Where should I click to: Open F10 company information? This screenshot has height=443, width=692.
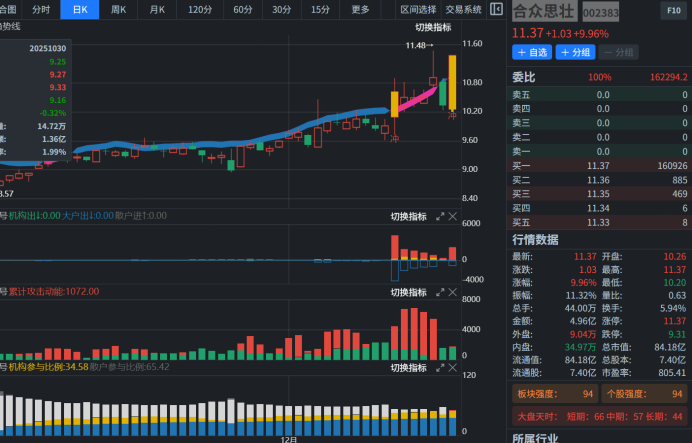tap(673, 10)
